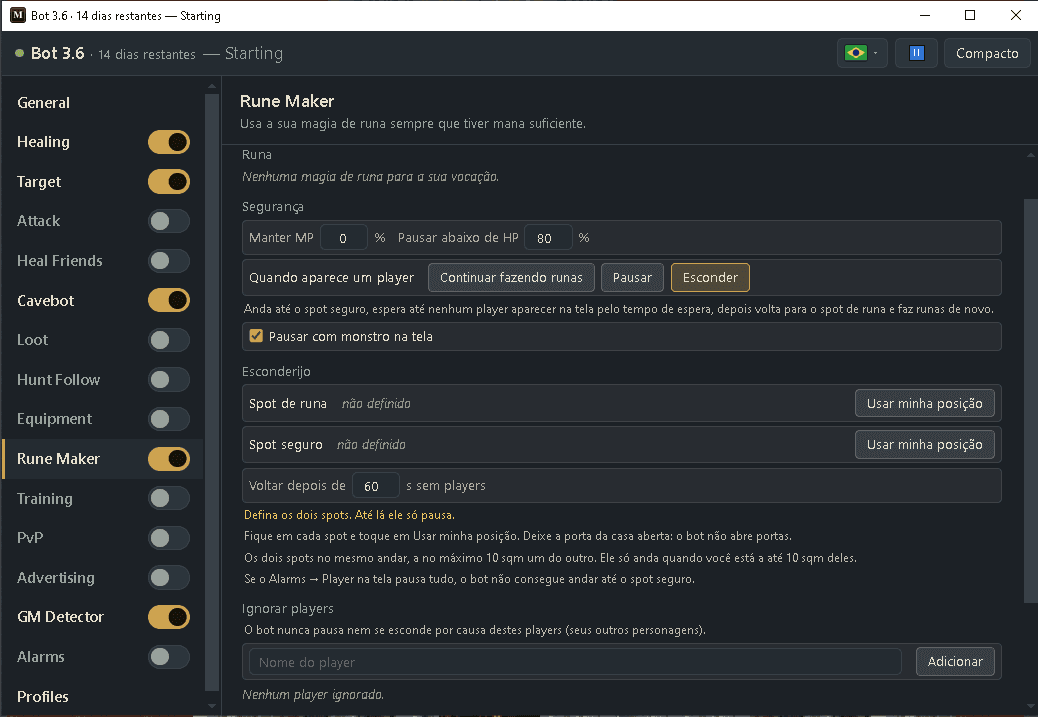The width and height of the screenshot is (1038, 717).
Task: Click the Rune Maker page heading
Action: click(287, 101)
